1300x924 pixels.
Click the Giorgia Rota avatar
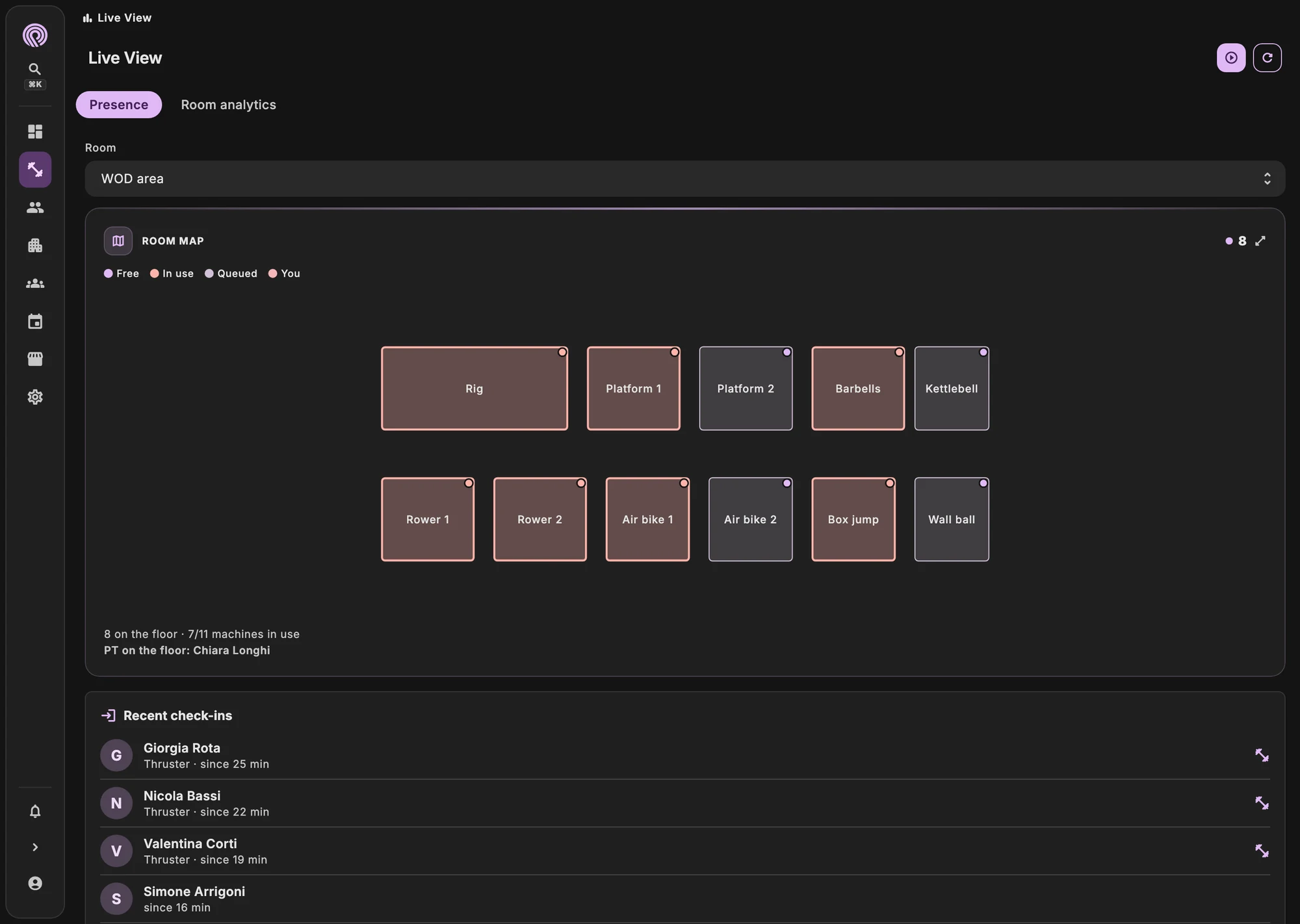[x=116, y=755]
